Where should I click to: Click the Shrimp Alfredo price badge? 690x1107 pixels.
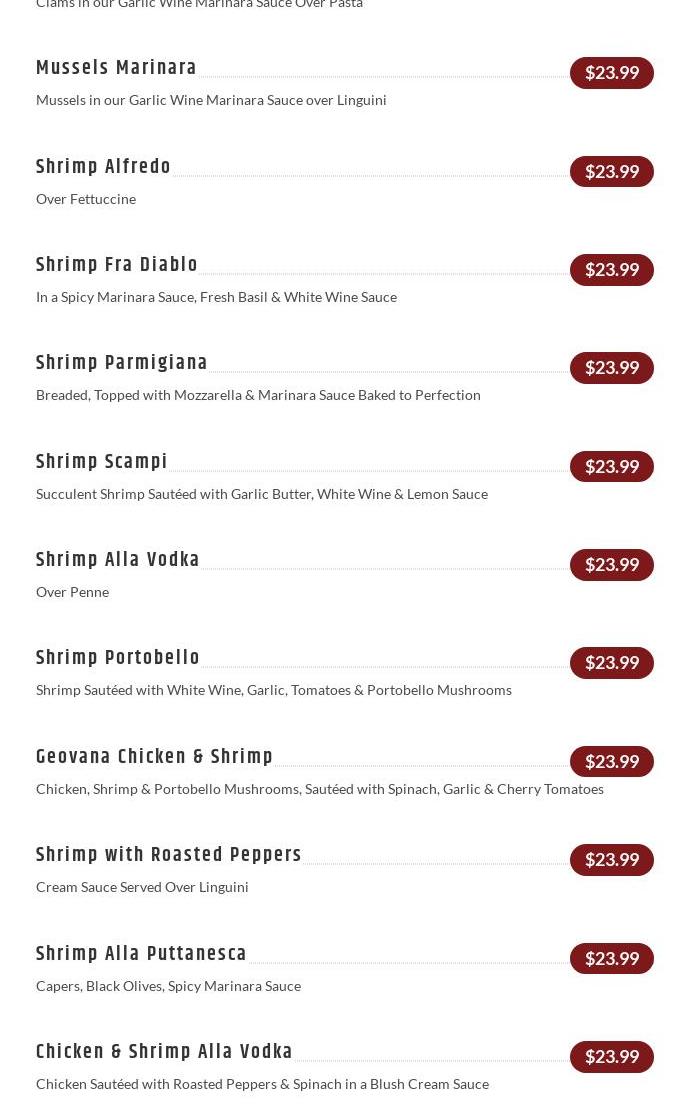(612, 172)
